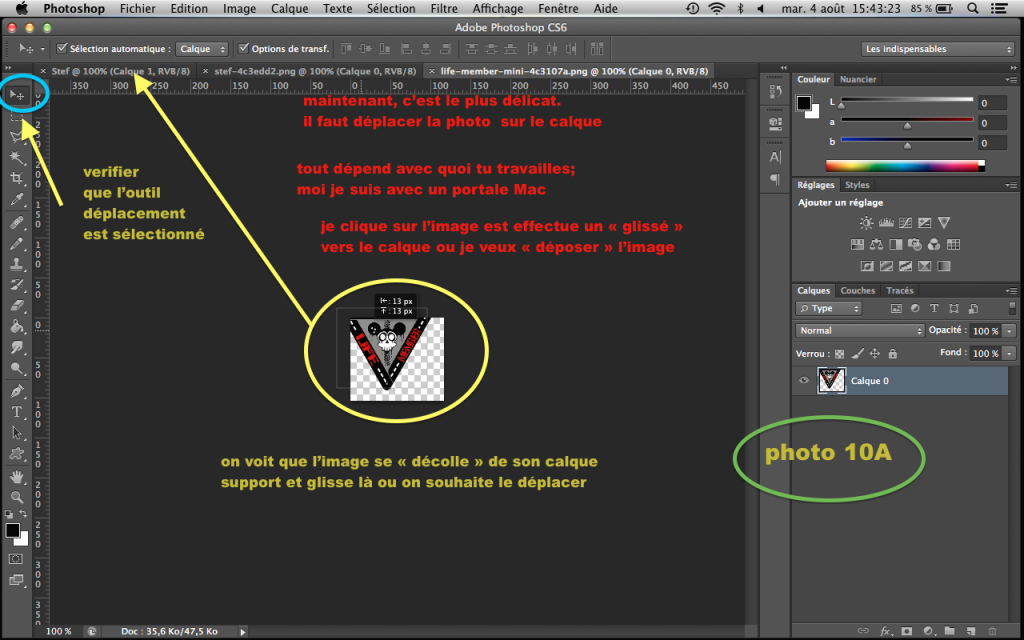
Task: Open the layer filter Type dropdown
Action: (828, 308)
